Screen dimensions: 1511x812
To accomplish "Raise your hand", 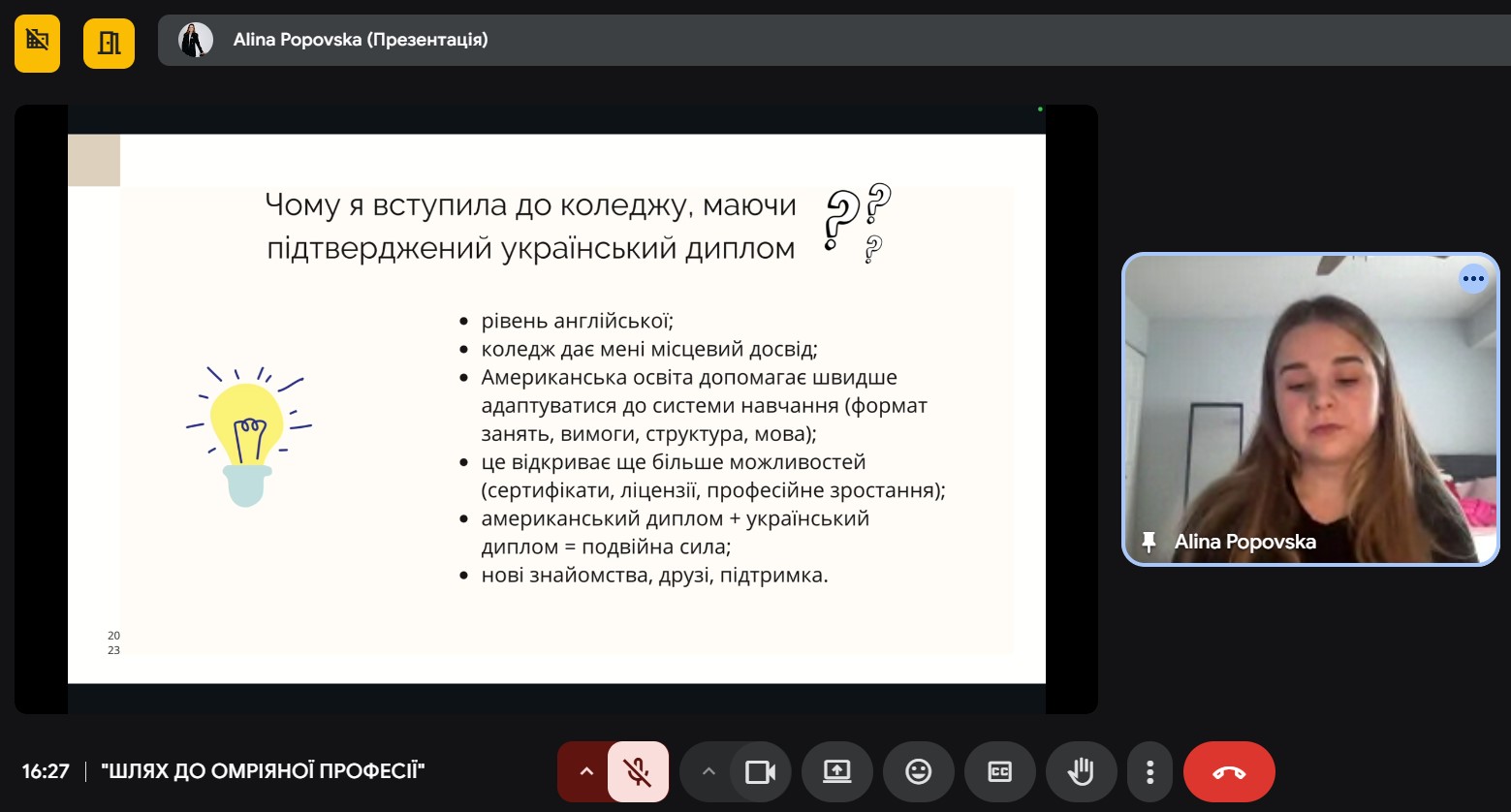I will click(x=1081, y=771).
